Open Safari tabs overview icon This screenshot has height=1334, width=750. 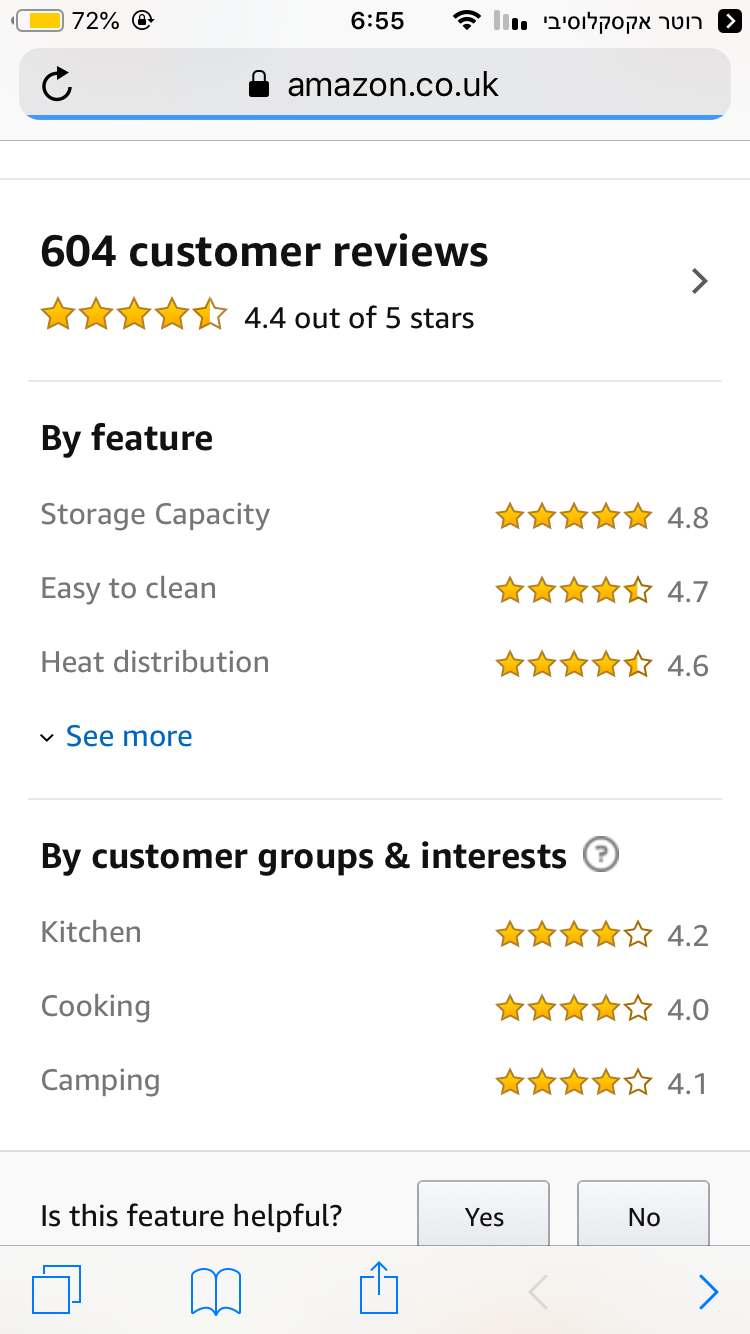[x=56, y=1290]
